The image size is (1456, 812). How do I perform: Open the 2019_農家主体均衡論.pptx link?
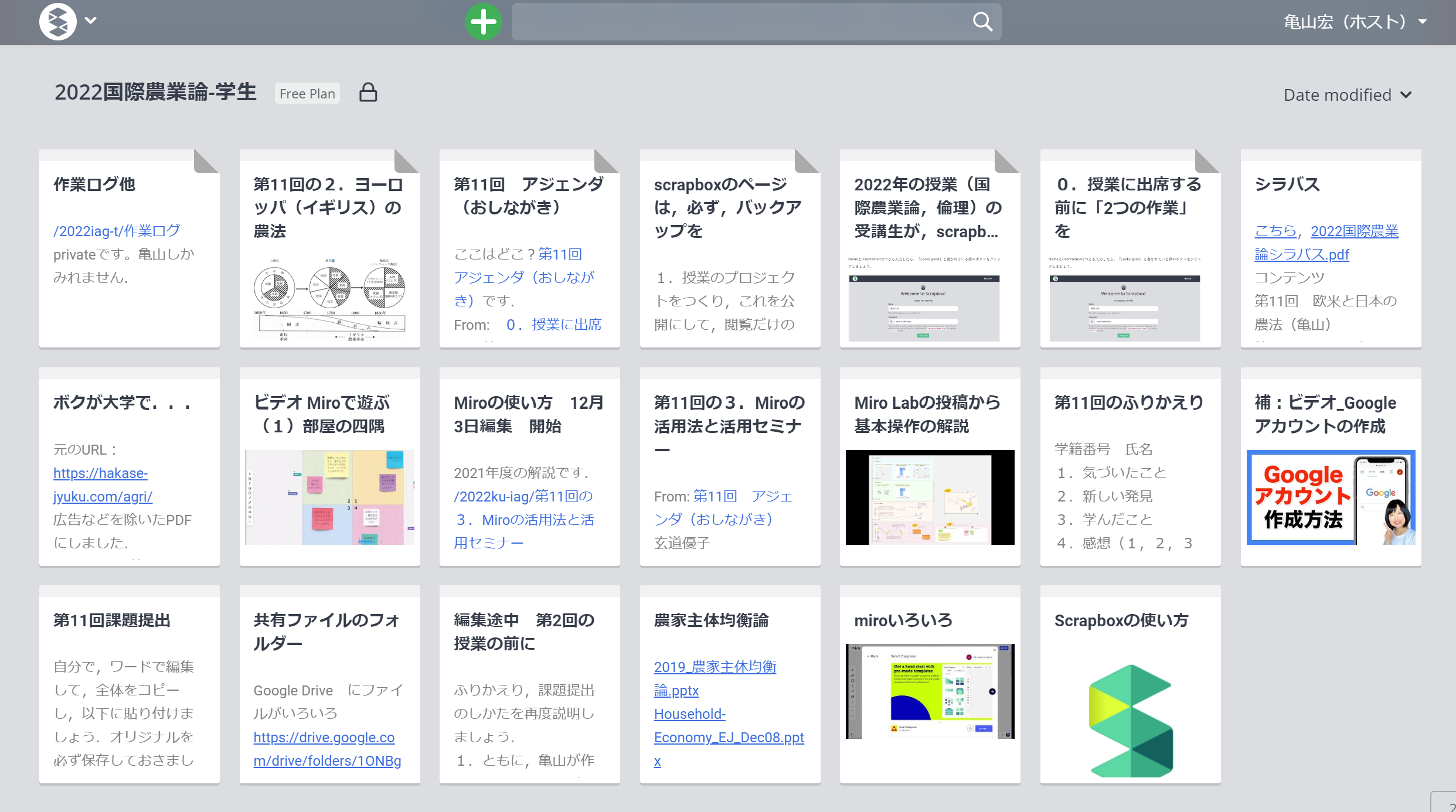point(715,667)
